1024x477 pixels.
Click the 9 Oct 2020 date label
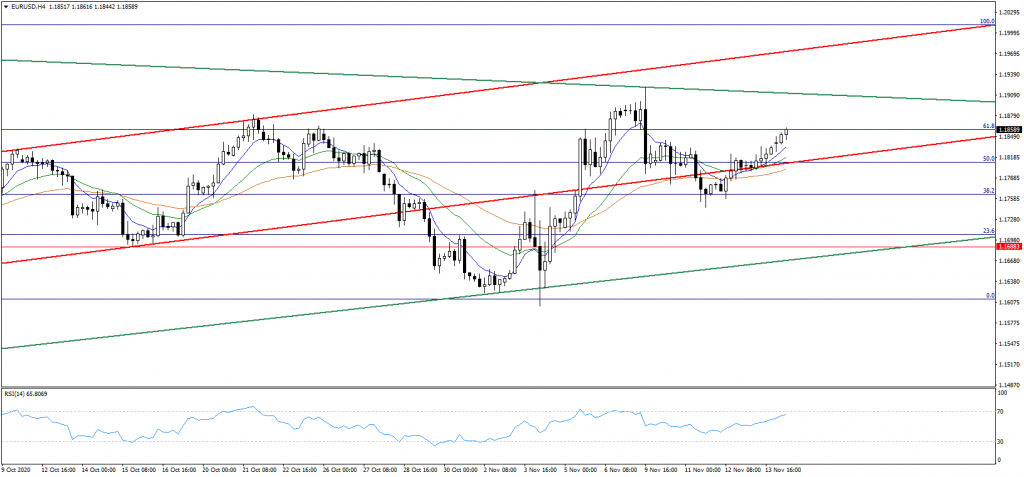click(19, 469)
